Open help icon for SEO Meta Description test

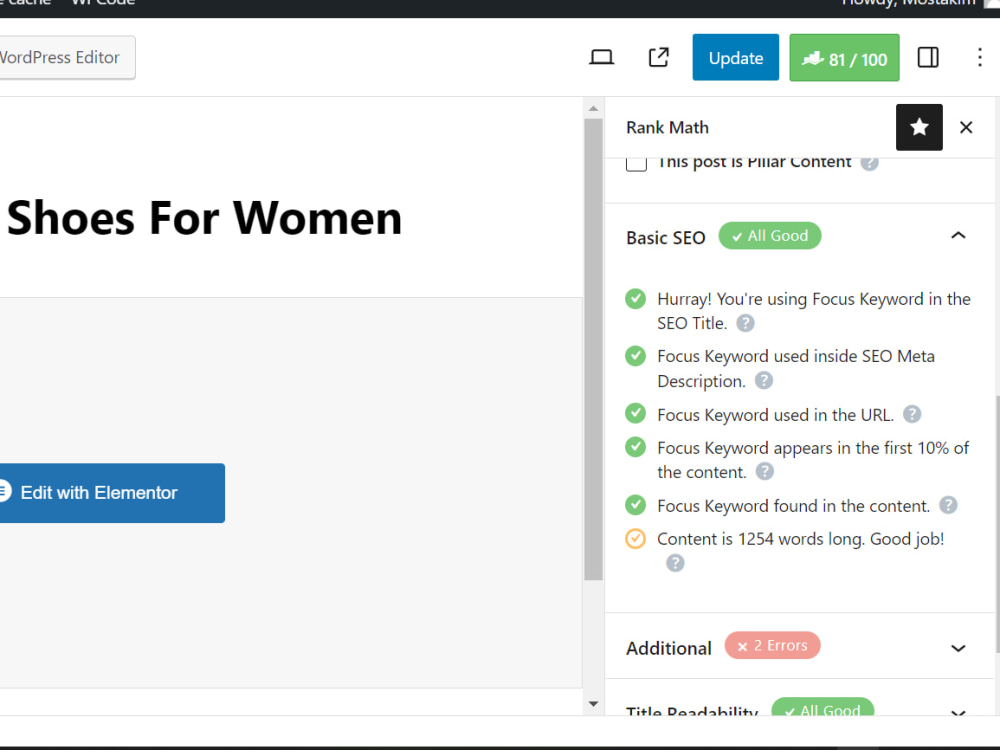click(x=763, y=381)
